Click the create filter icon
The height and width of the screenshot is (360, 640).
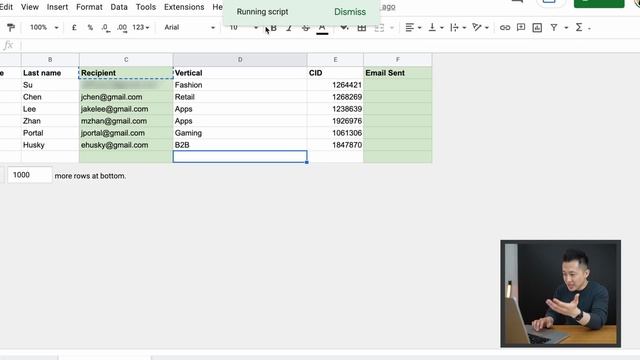554,27
